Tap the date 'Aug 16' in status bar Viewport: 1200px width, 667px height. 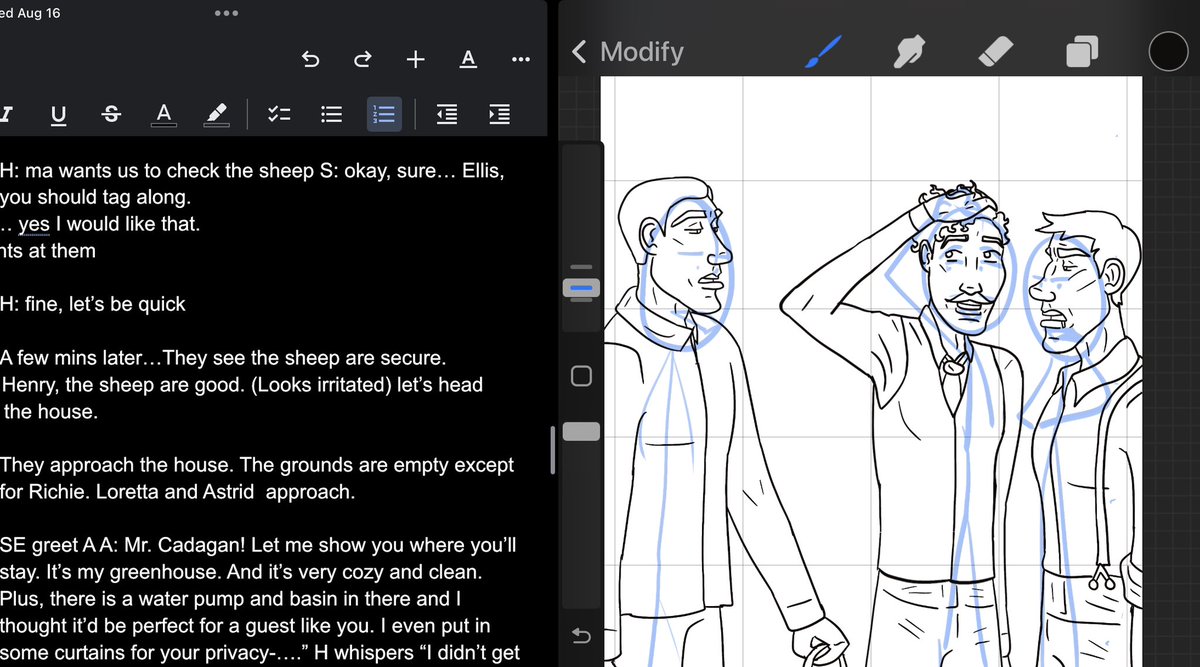(39, 14)
